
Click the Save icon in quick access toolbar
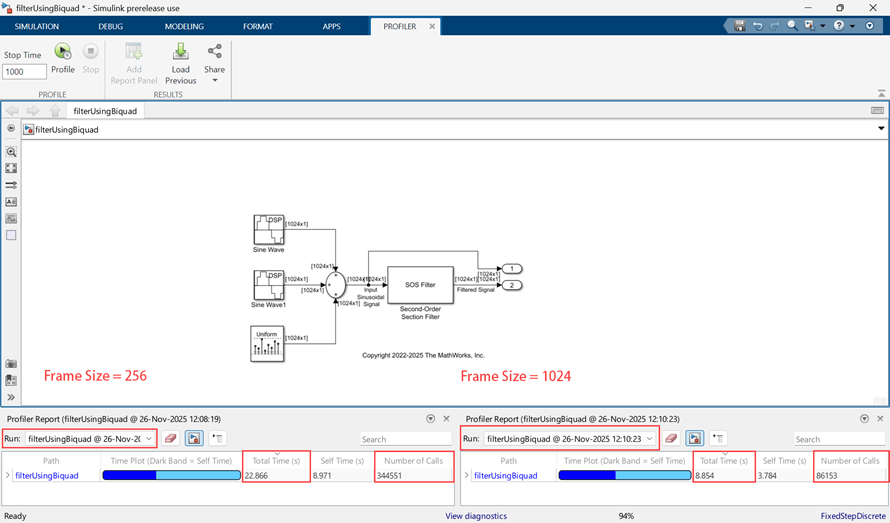[739, 26]
